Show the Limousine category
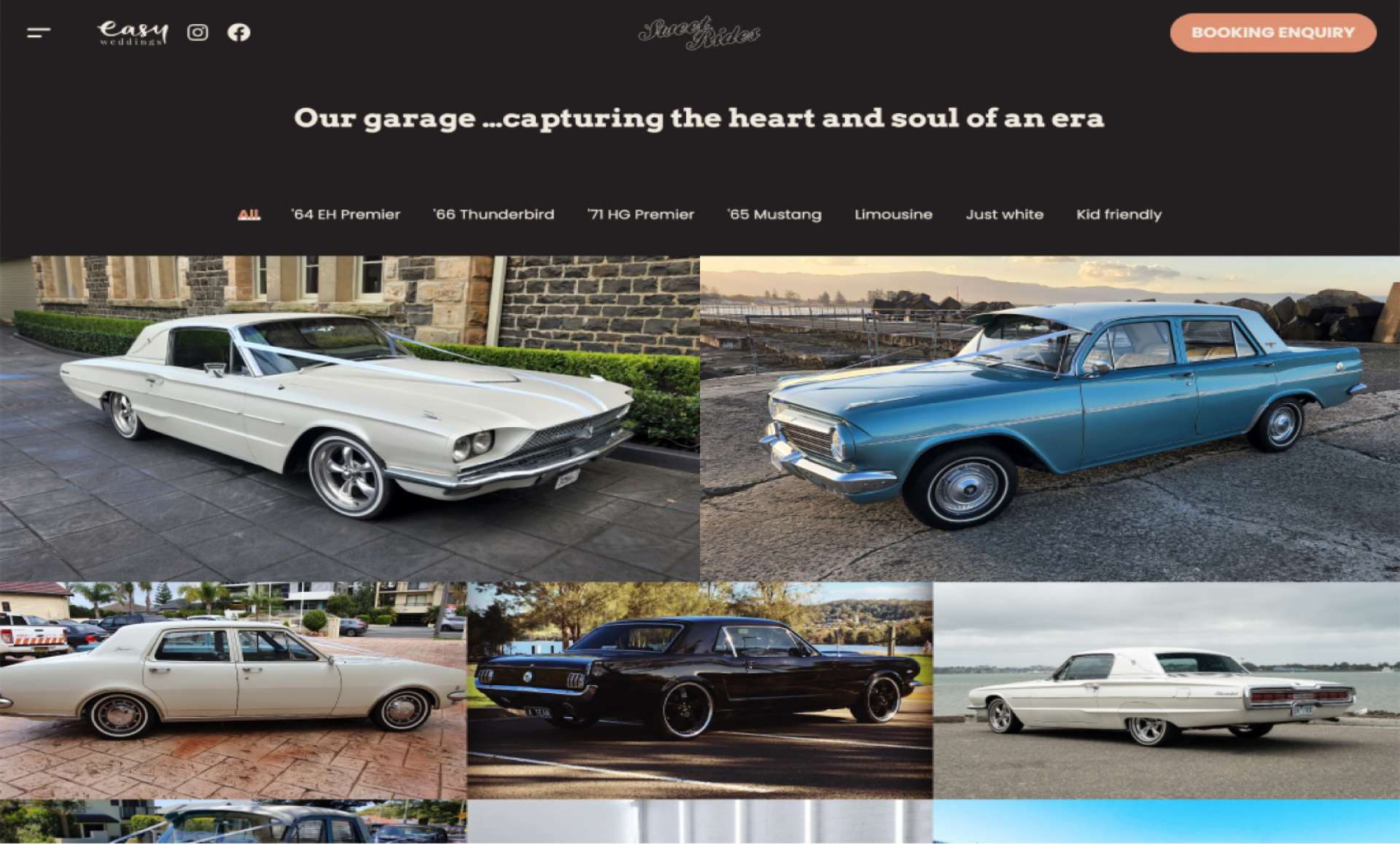 click(x=893, y=214)
